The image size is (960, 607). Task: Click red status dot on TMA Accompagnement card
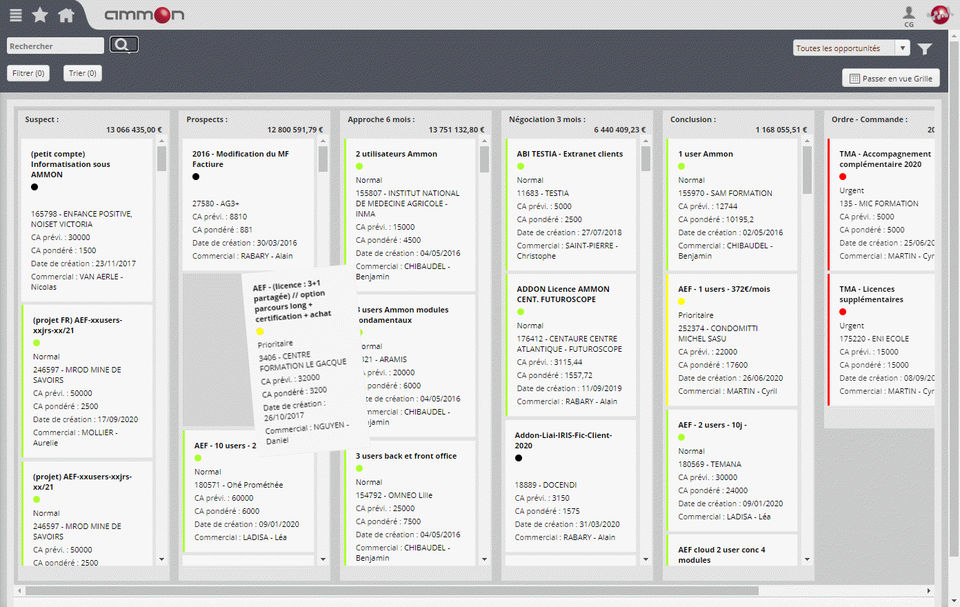coord(842,176)
